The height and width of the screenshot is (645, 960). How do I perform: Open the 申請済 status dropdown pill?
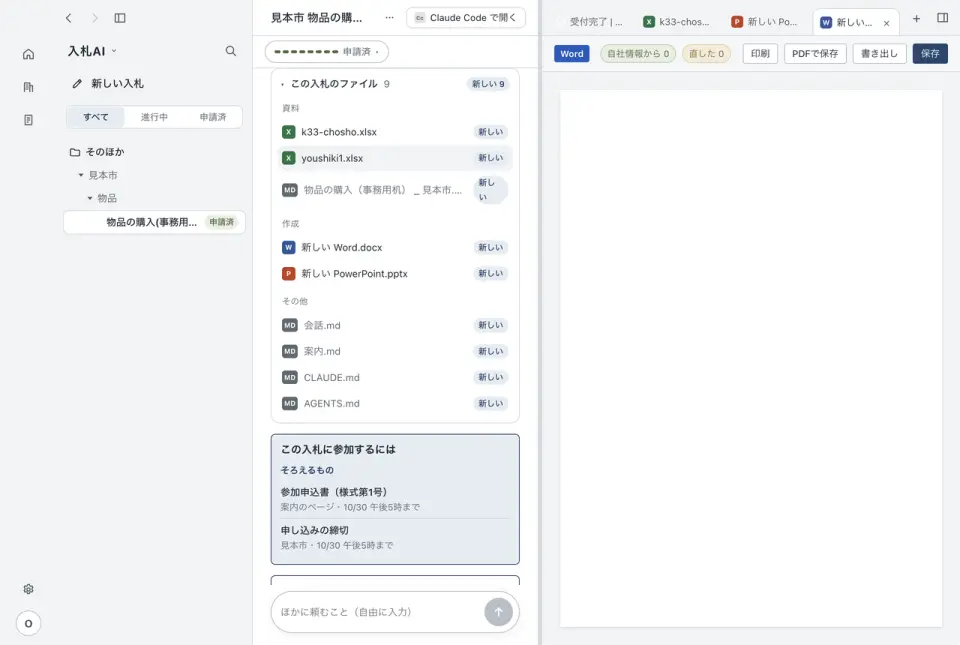pyautogui.click(x=326, y=52)
